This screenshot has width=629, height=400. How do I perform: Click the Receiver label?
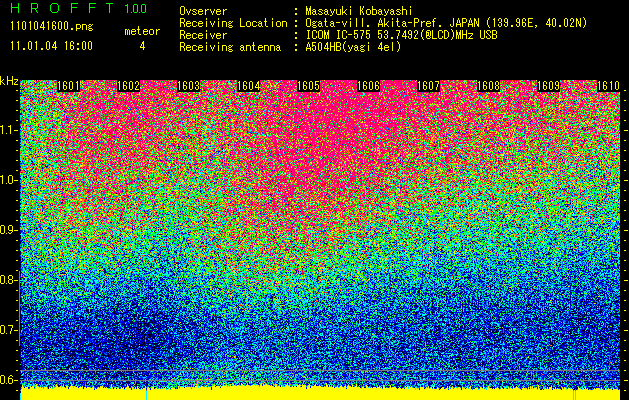coord(203,35)
